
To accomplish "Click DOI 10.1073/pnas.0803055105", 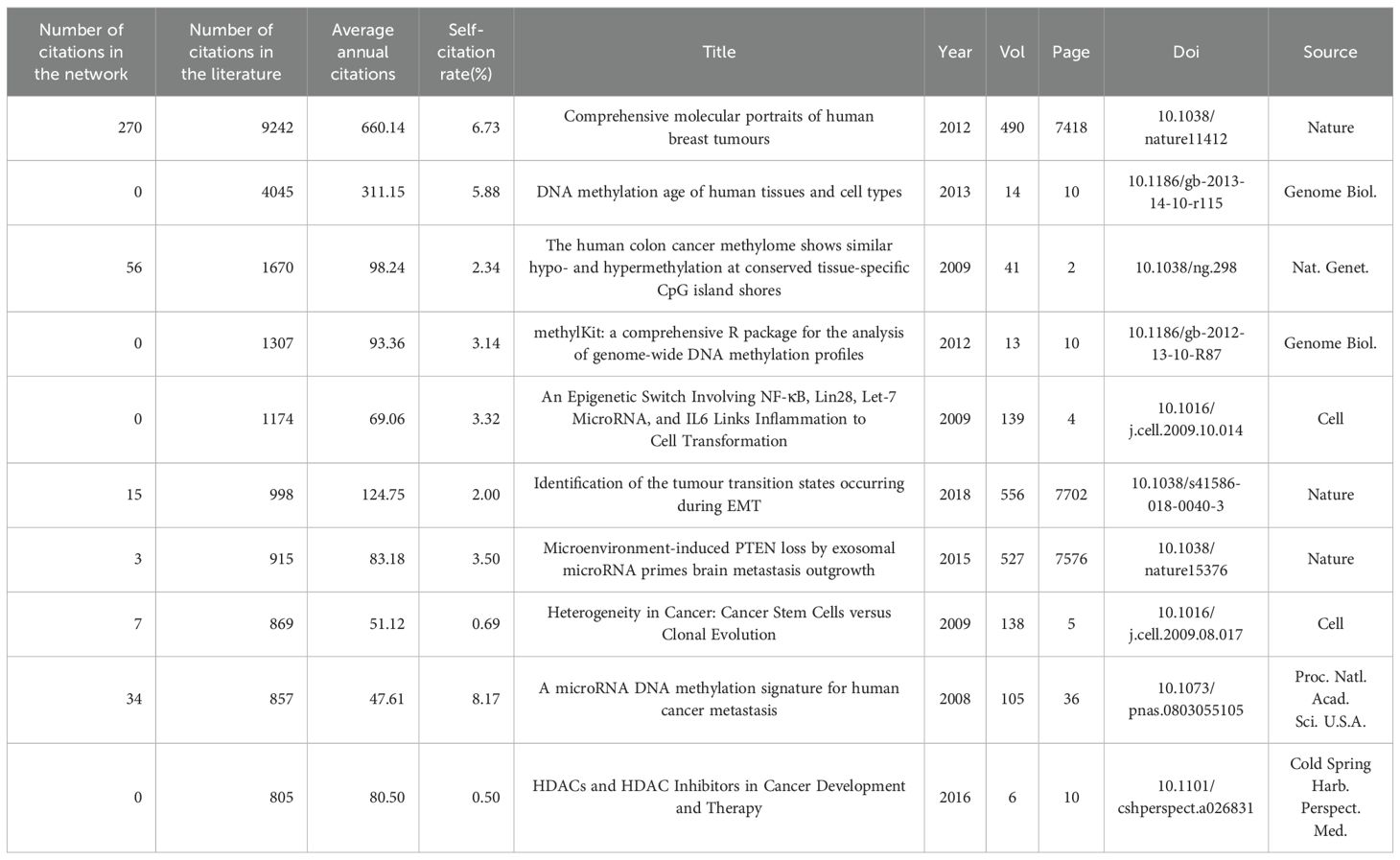I will (1186, 699).
